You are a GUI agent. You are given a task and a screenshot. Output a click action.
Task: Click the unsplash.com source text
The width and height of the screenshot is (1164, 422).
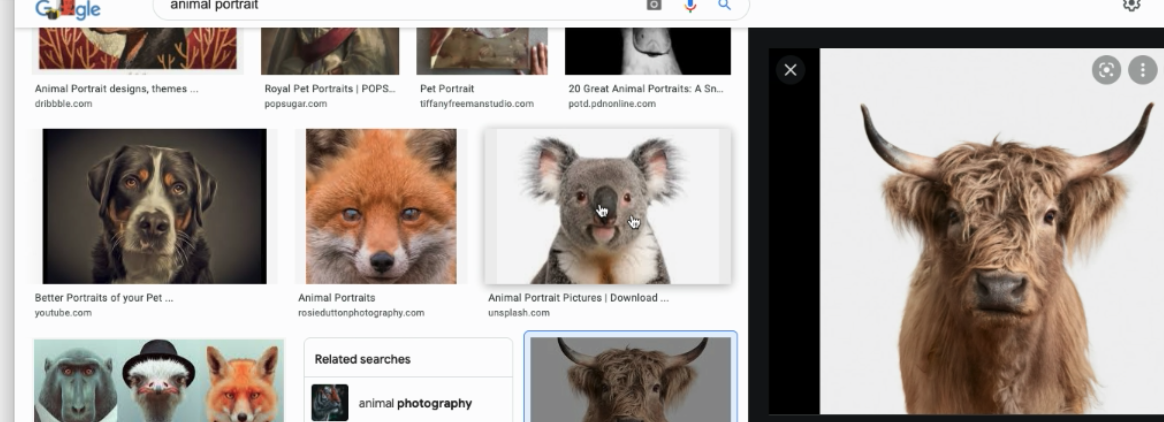[519, 313]
